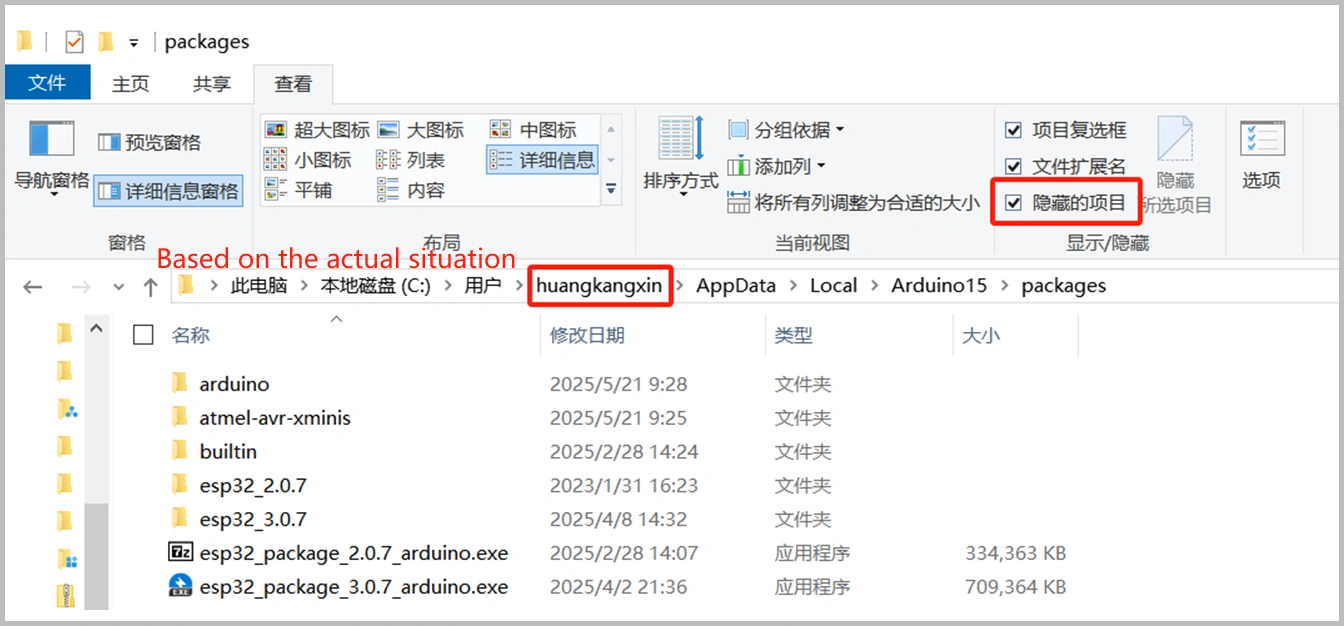Click the back navigation arrow
This screenshot has height=626, width=1344.
point(33,287)
